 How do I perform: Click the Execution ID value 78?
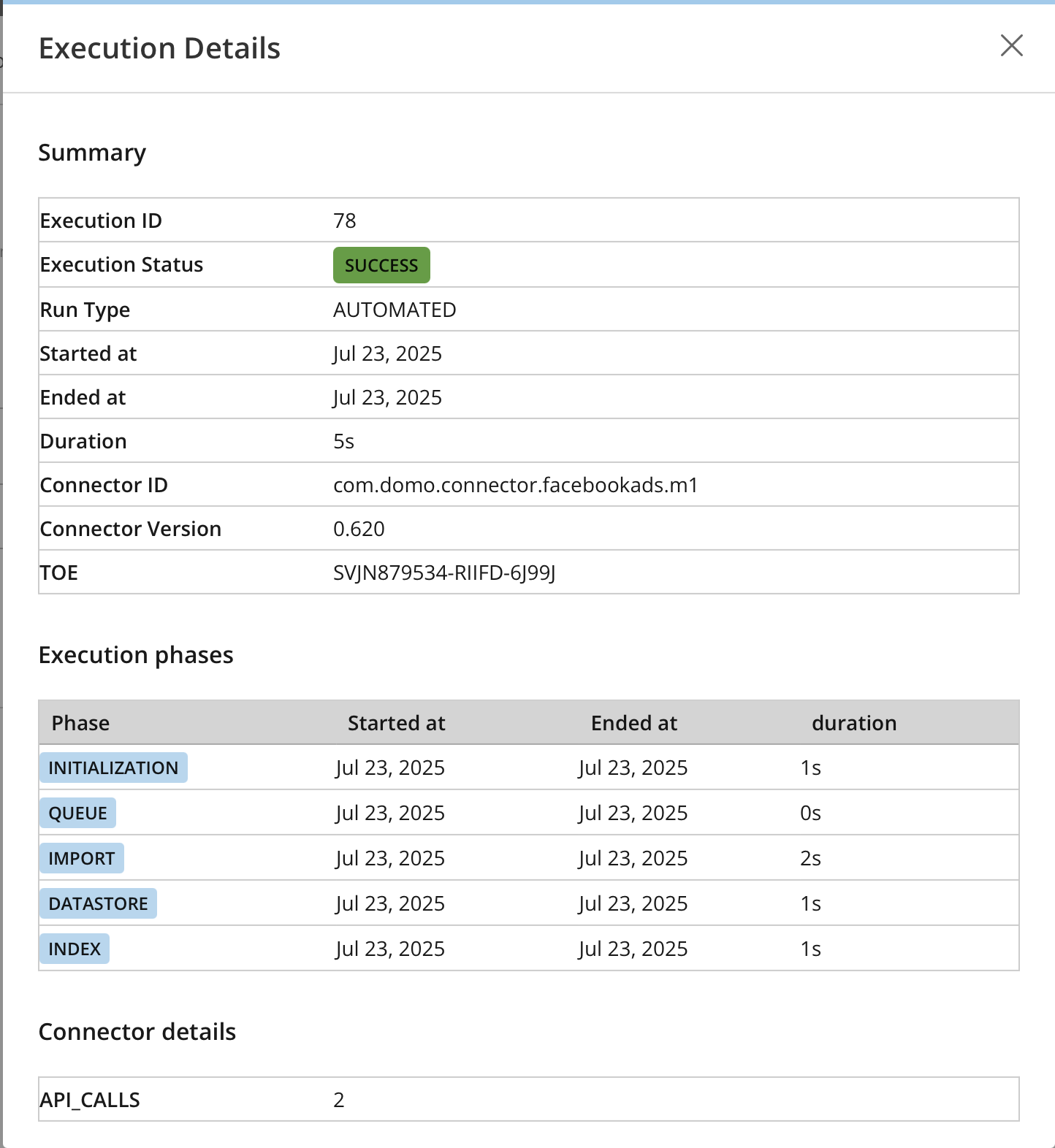344,221
